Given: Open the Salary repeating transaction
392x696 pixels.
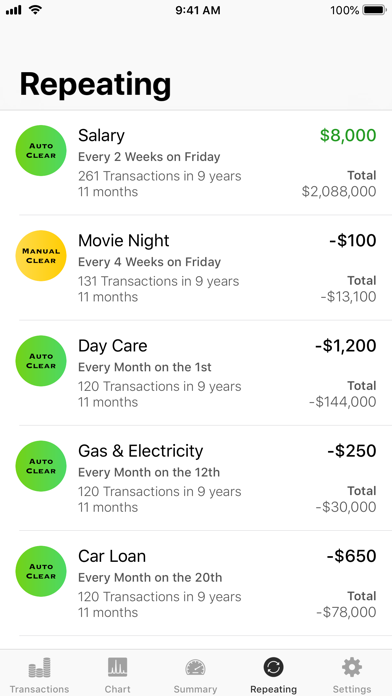Looking at the screenshot, I should coord(196,163).
